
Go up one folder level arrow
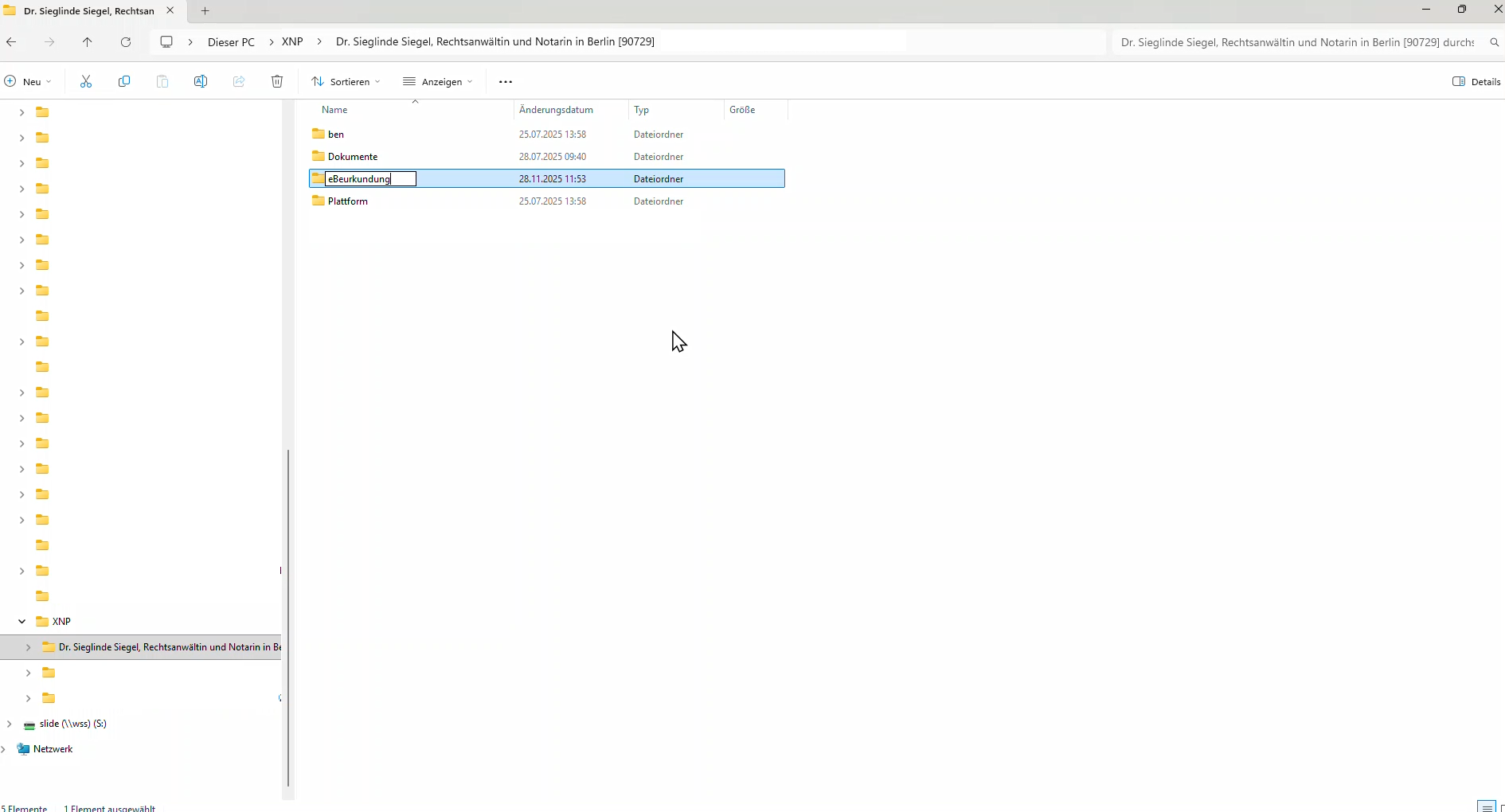coord(88,42)
